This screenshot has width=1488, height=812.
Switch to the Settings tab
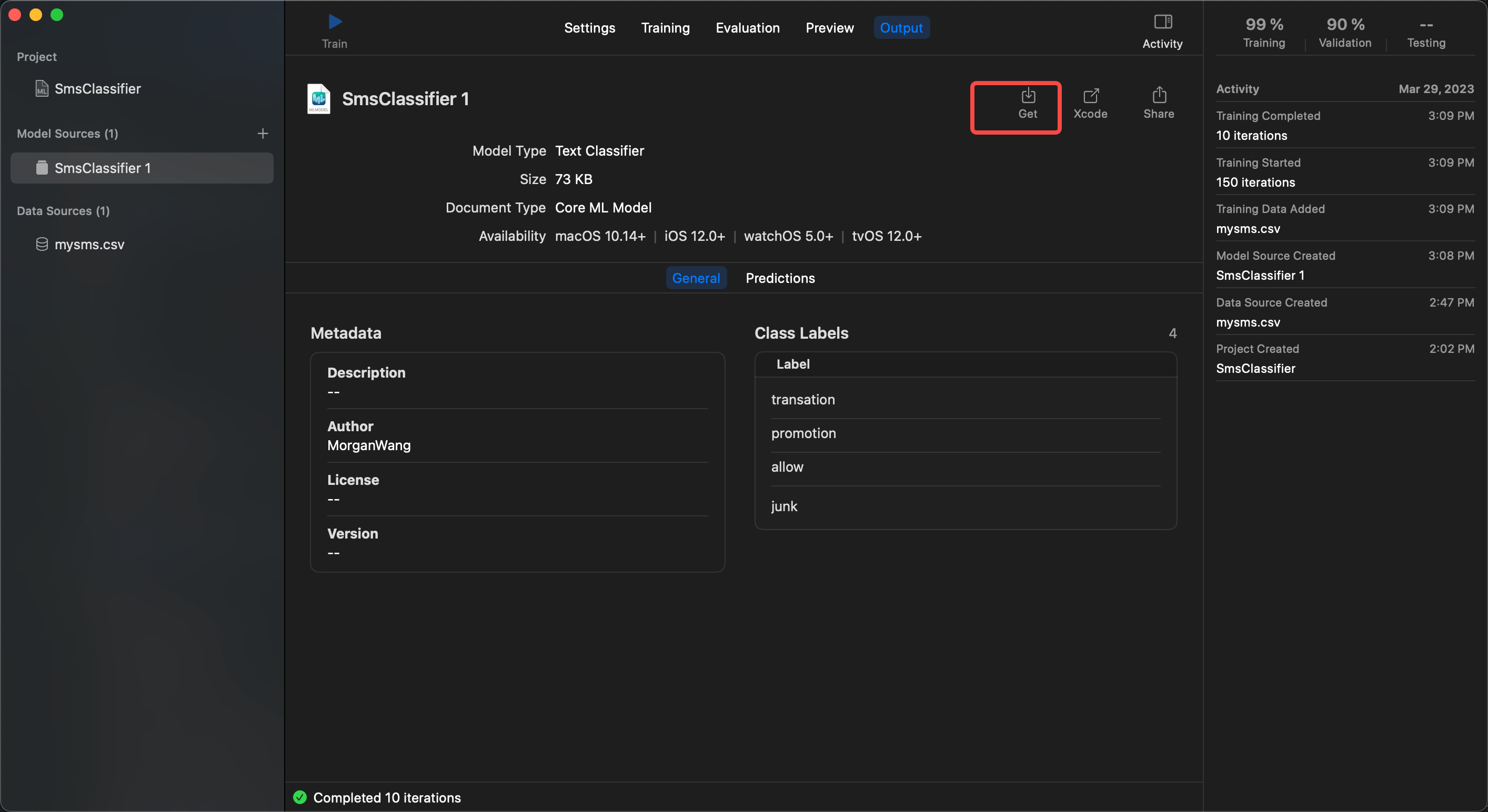pos(589,28)
